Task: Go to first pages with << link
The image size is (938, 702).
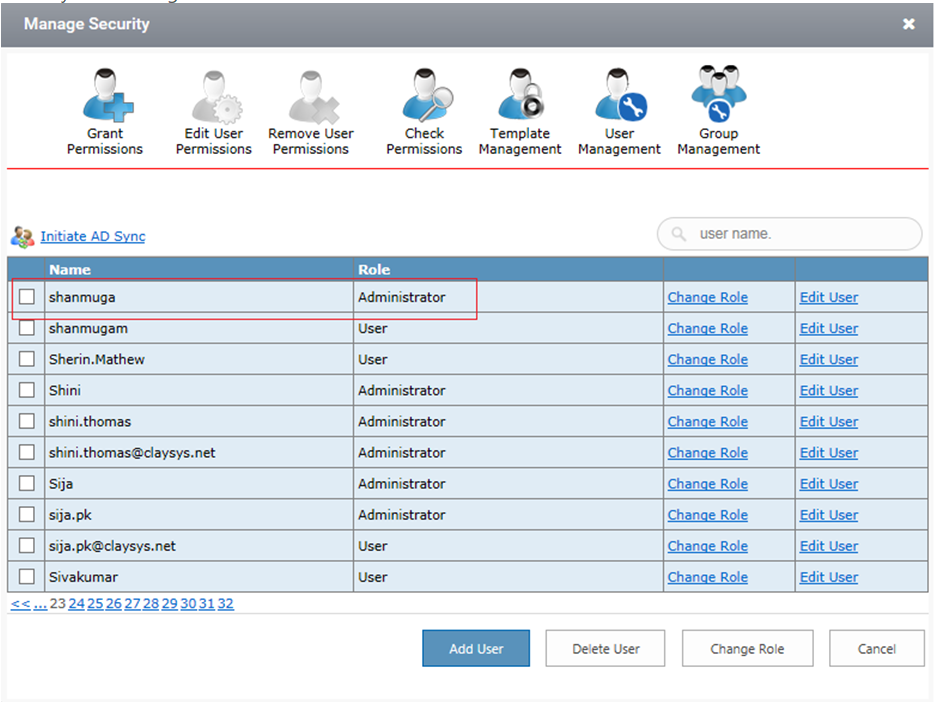Action: (x=20, y=604)
